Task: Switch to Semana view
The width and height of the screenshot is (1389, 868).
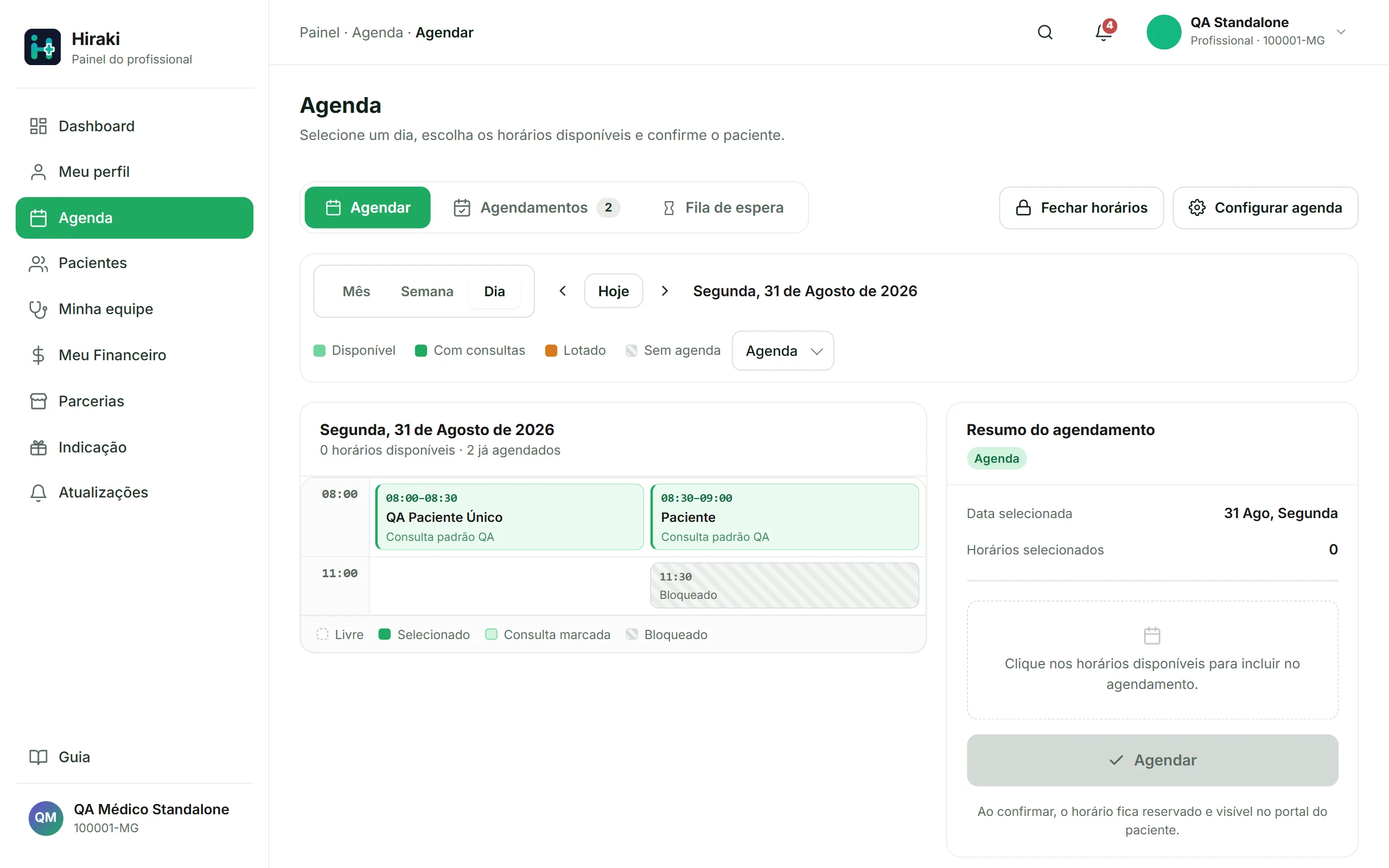Action: tap(426, 291)
